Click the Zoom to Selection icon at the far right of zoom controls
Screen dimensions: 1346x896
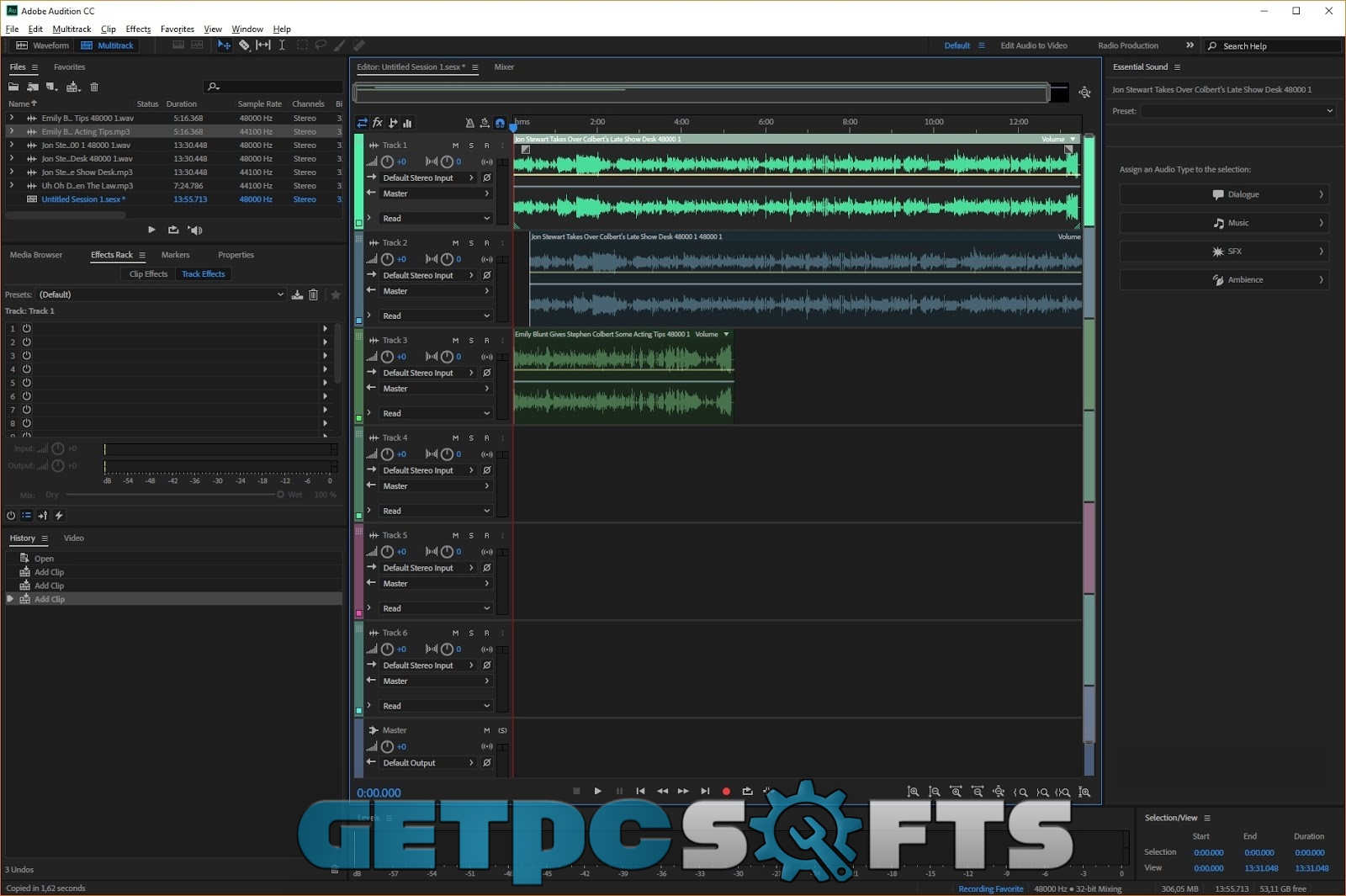[x=1084, y=792]
